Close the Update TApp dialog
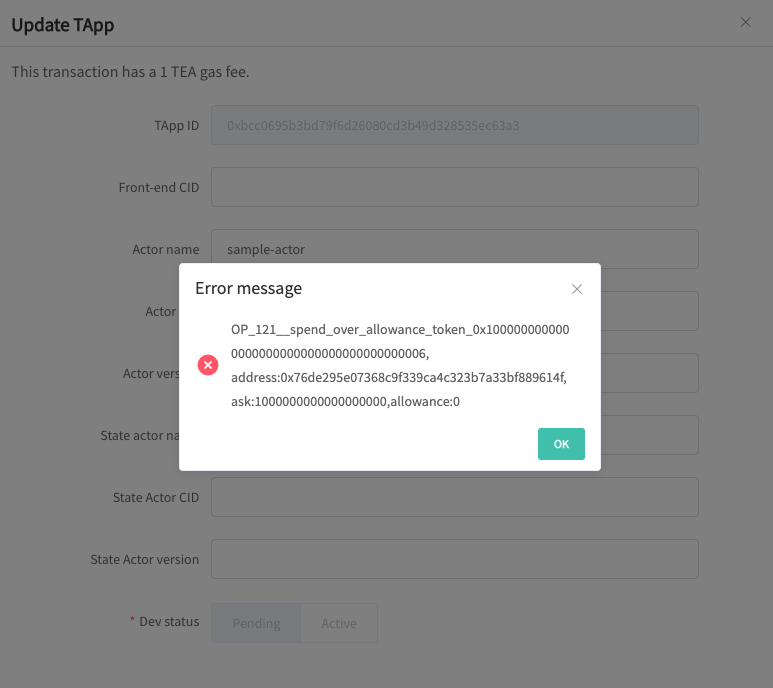The image size is (773, 688). pyautogui.click(x=745, y=22)
